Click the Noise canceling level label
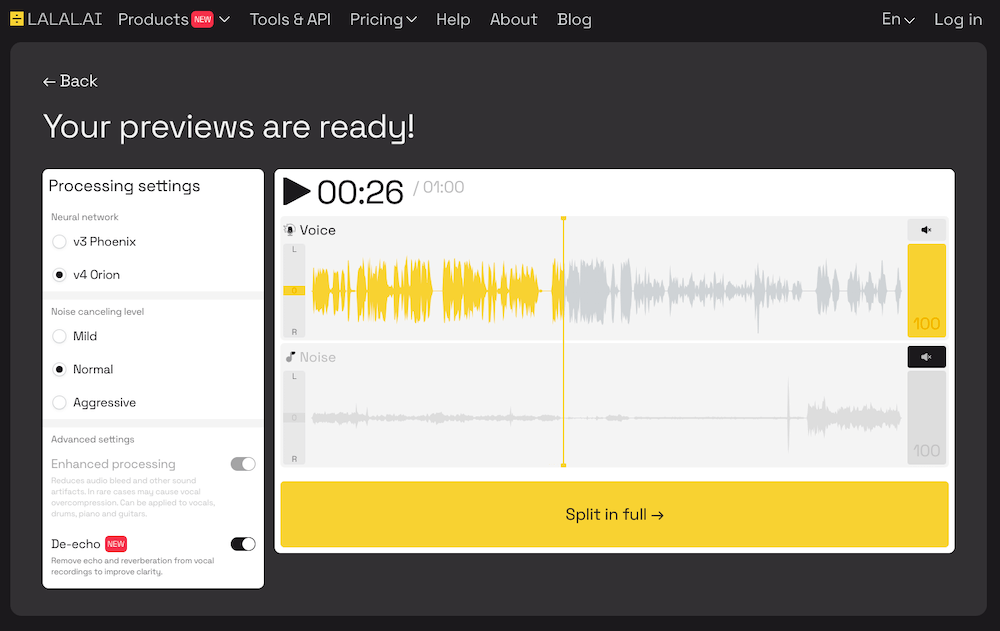Image resolution: width=1000 pixels, height=631 pixels. (x=98, y=311)
